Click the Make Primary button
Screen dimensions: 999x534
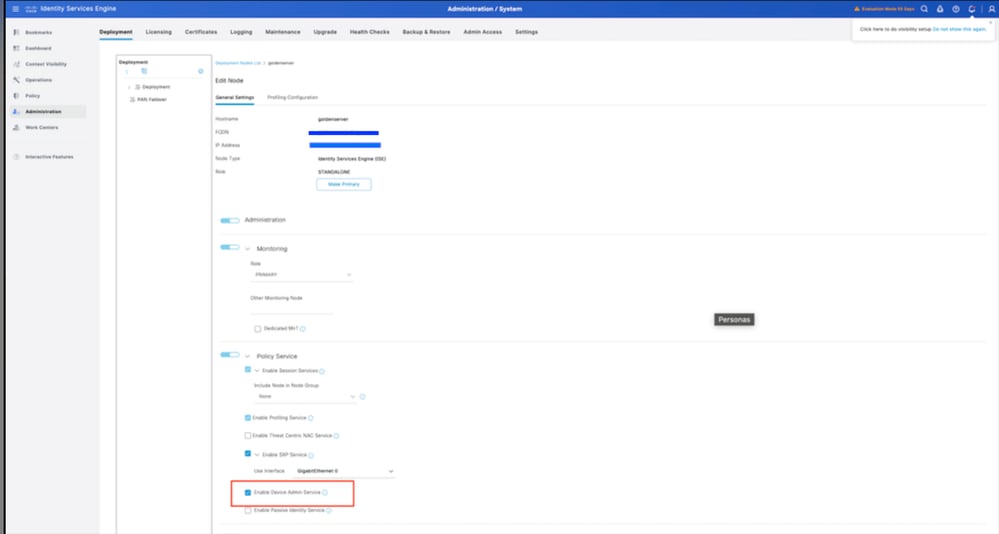[x=344, y=184]
